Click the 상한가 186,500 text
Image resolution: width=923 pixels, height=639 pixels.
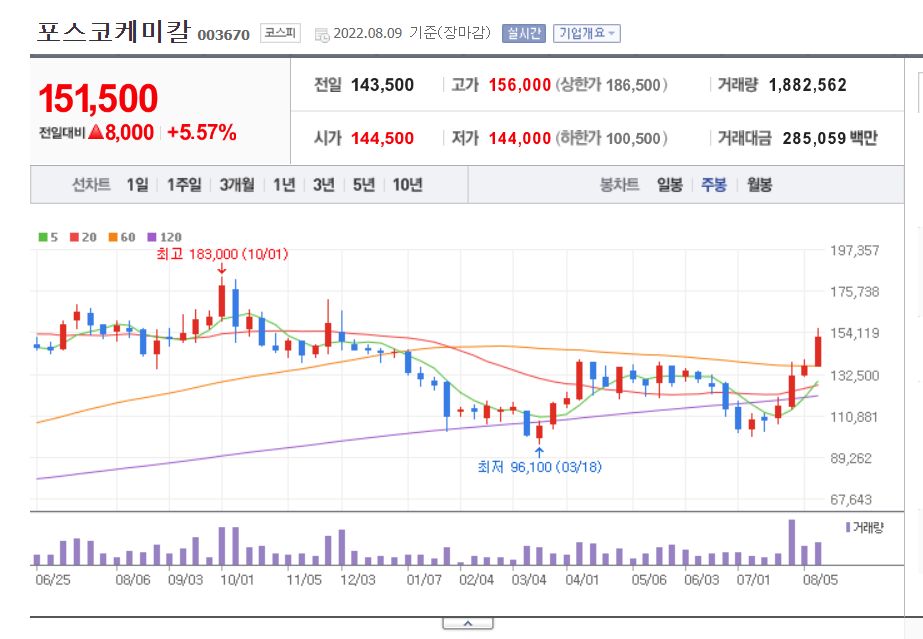tap(611, 85)
